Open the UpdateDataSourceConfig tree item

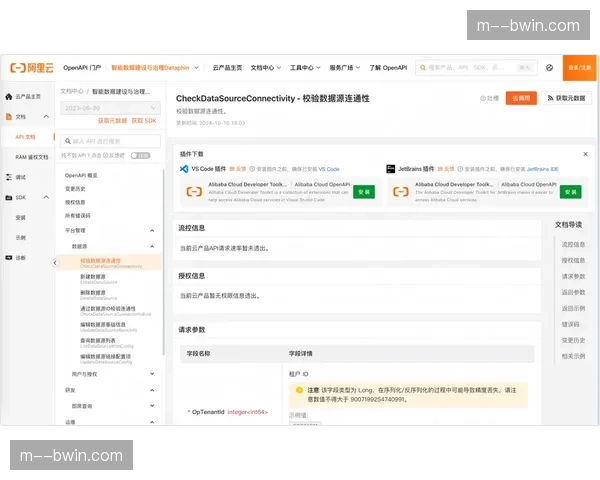pos(106,359)
